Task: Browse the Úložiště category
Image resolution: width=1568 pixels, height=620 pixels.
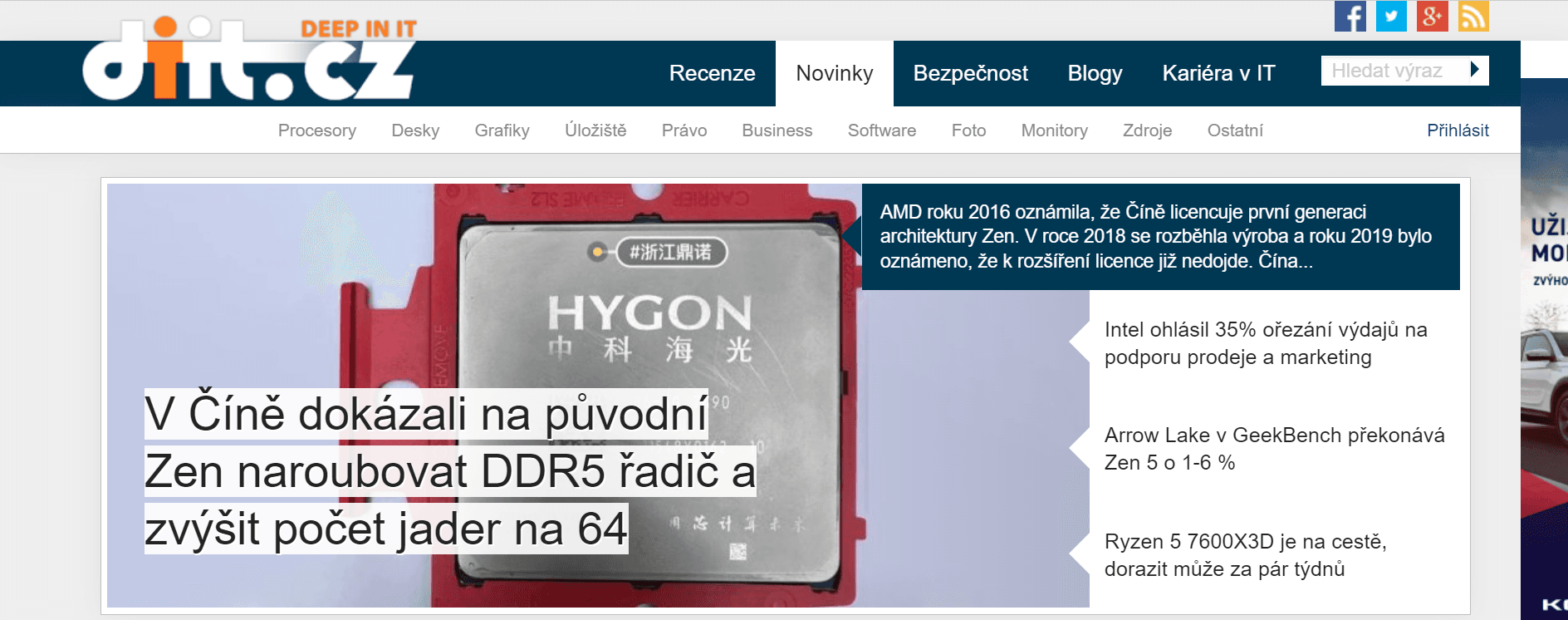Action: (595, 130)
